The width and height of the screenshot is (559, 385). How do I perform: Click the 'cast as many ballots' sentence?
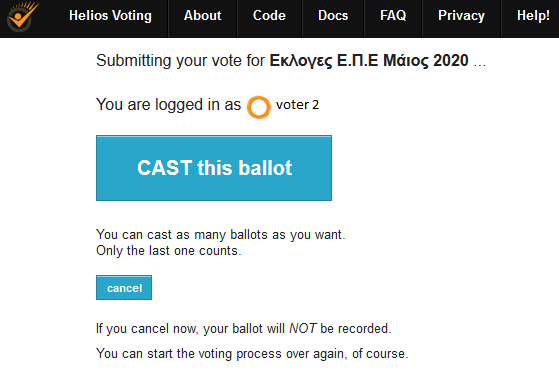tap(221, 235)
